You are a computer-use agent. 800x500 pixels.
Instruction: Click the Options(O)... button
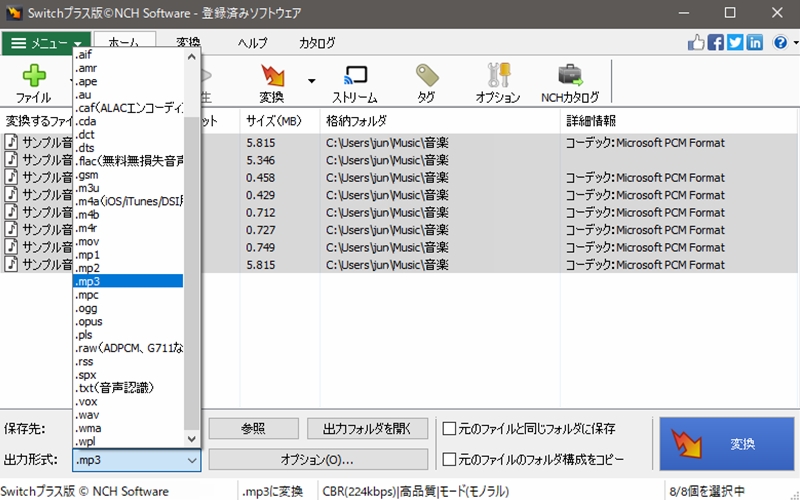[318, 460]
